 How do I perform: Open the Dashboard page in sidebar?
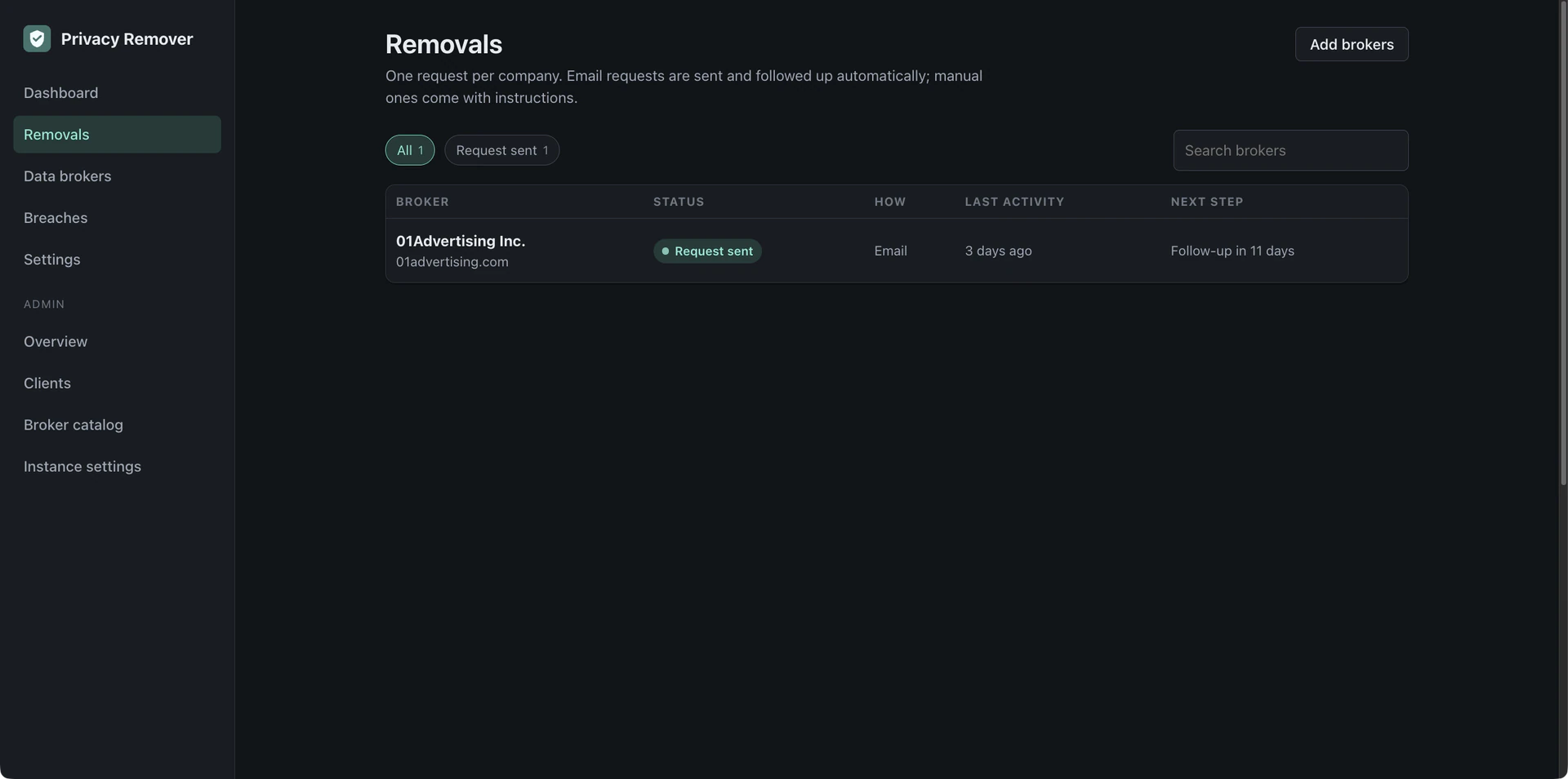[117, 93]
